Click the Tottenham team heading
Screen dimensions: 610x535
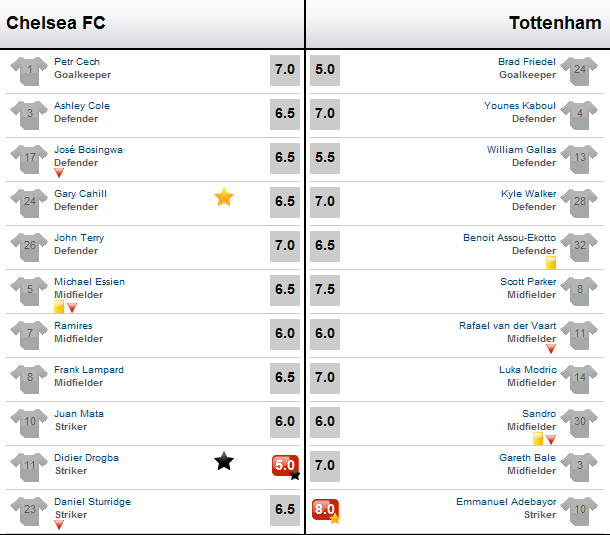[x=555, y=23]
